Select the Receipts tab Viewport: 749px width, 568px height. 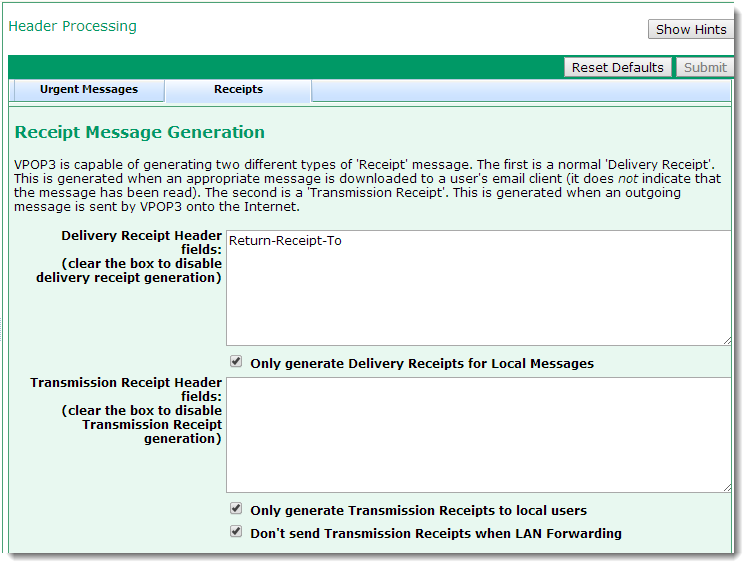point(238,89)
